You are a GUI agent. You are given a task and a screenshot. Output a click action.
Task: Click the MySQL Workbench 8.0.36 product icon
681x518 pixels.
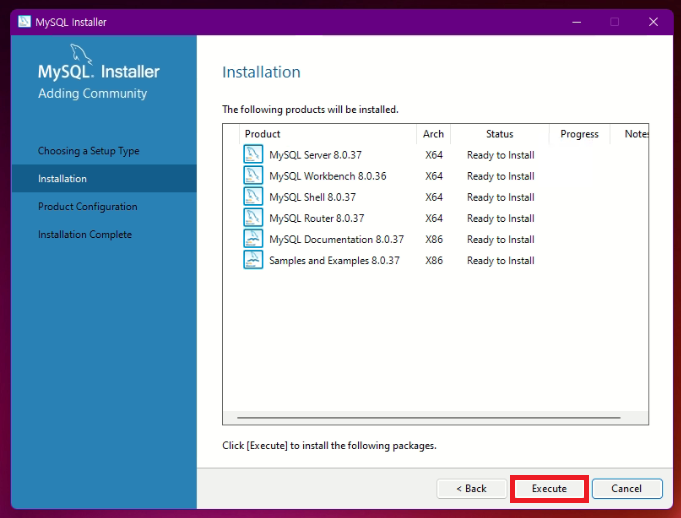253,175
